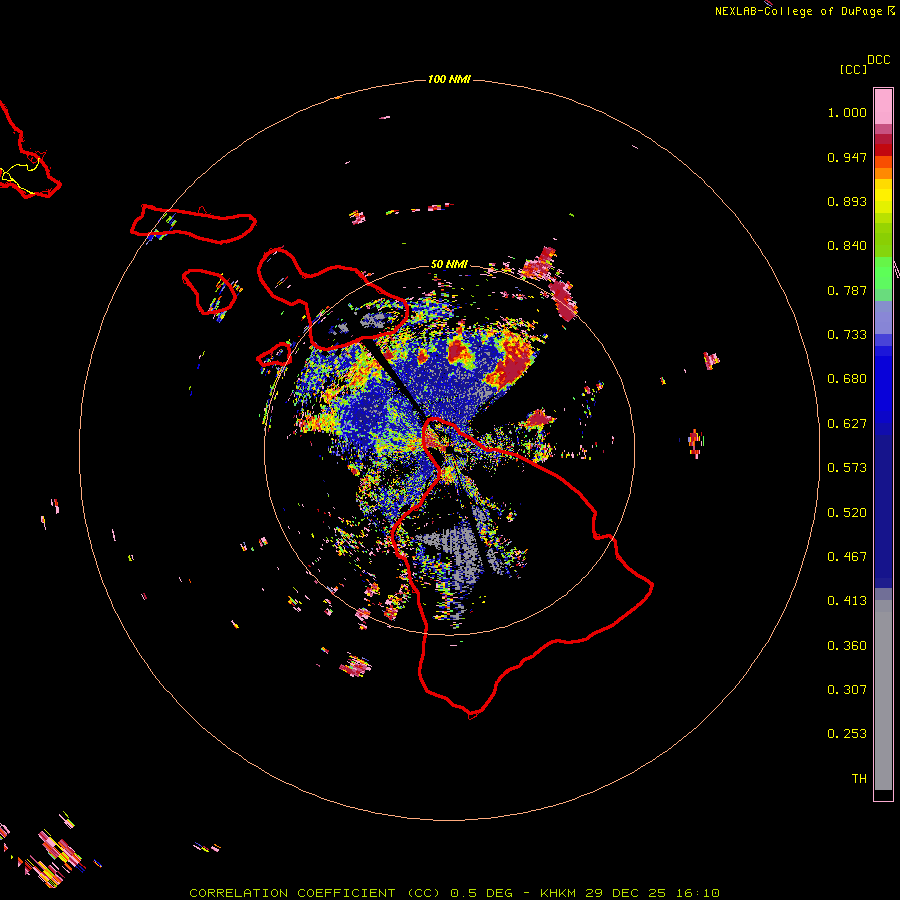Image resolution: width=900 pixels, height=900 pixels.
Task: Pick the large gray segment of the color bar
Action: pyautogui.click(x=883, y=695)
